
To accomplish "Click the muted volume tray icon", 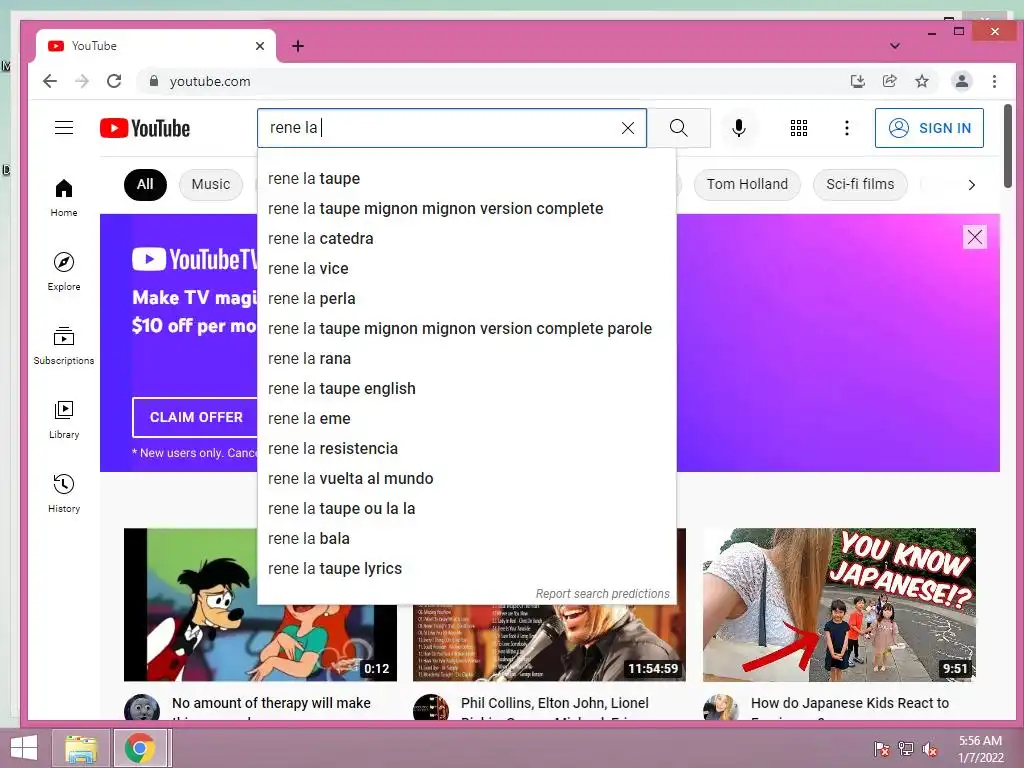I will coord(930,749).
